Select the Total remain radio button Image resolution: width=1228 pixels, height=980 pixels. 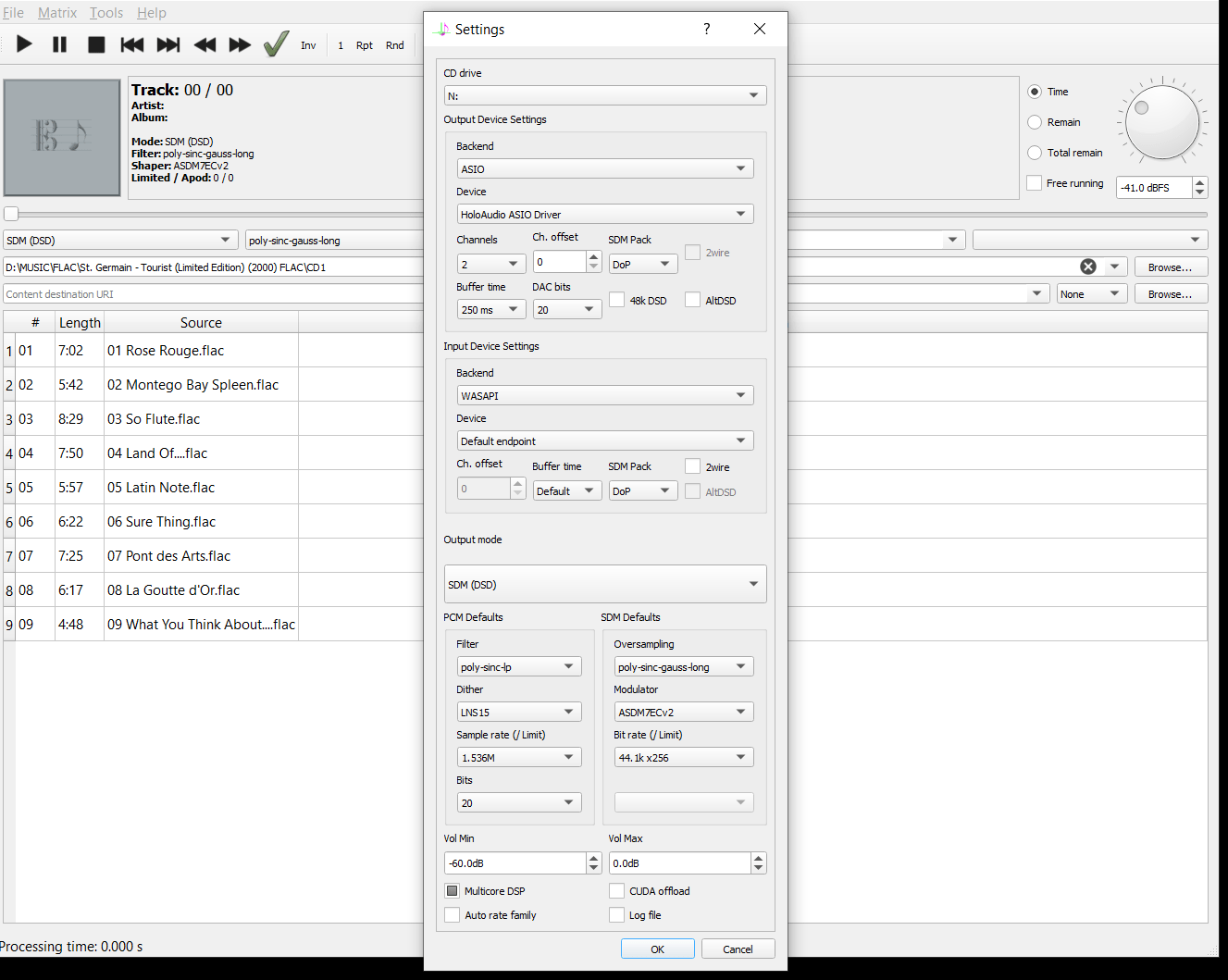coord(1035,153)
